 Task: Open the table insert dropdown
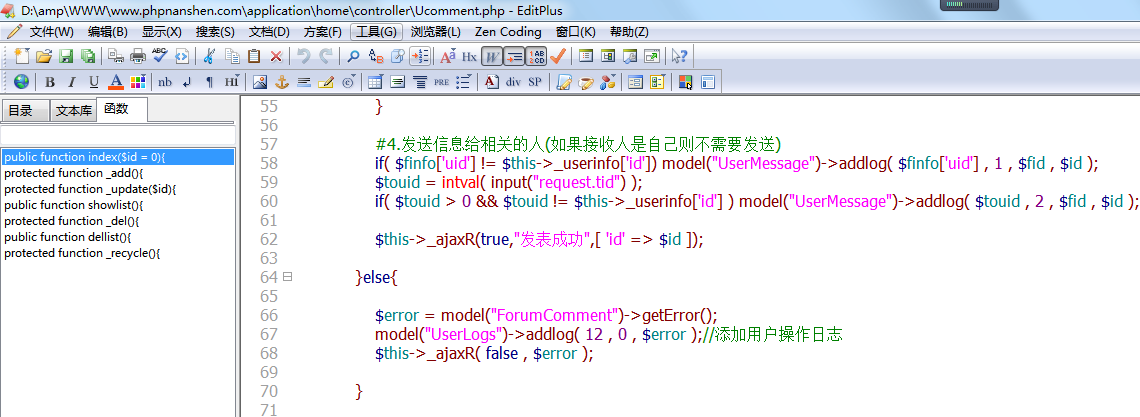click(375, 81)
